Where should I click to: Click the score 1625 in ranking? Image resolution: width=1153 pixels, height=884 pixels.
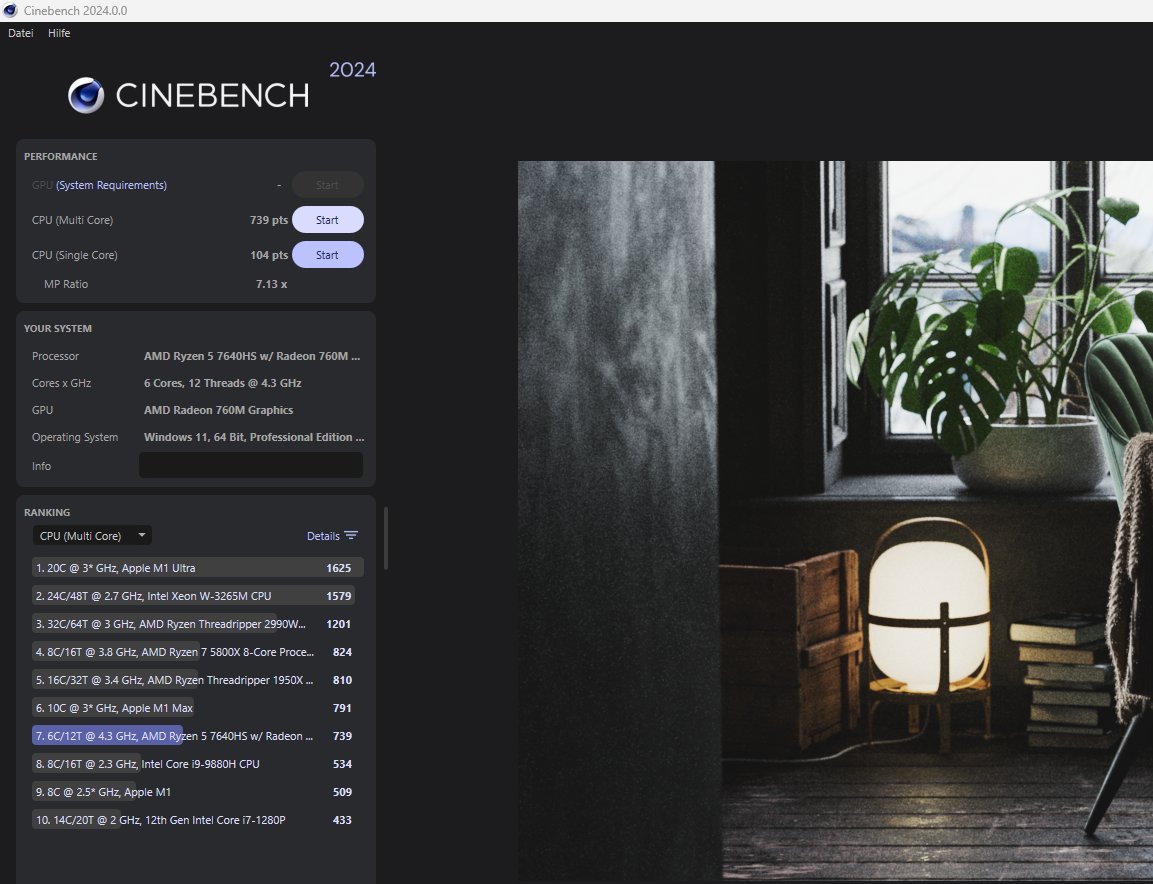(x=338, y=568)
